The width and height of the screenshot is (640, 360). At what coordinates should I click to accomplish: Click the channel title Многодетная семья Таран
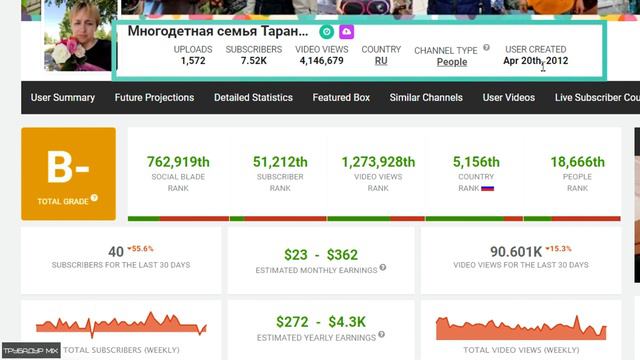pos(218,31)
